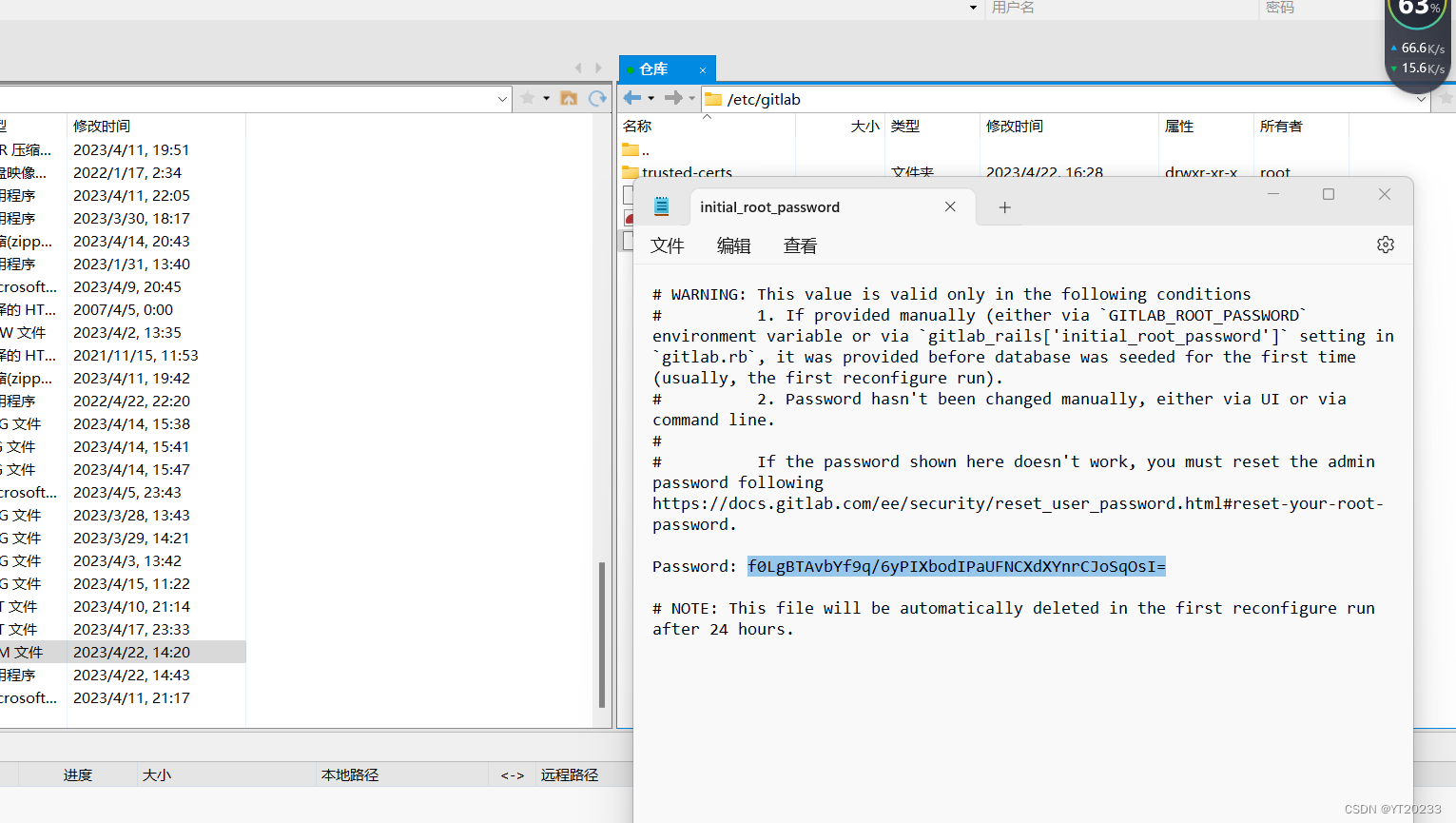Click the Notepad app icon
Image resolution: width=1456 pixels, height=823 pixels.
point(661,206)
